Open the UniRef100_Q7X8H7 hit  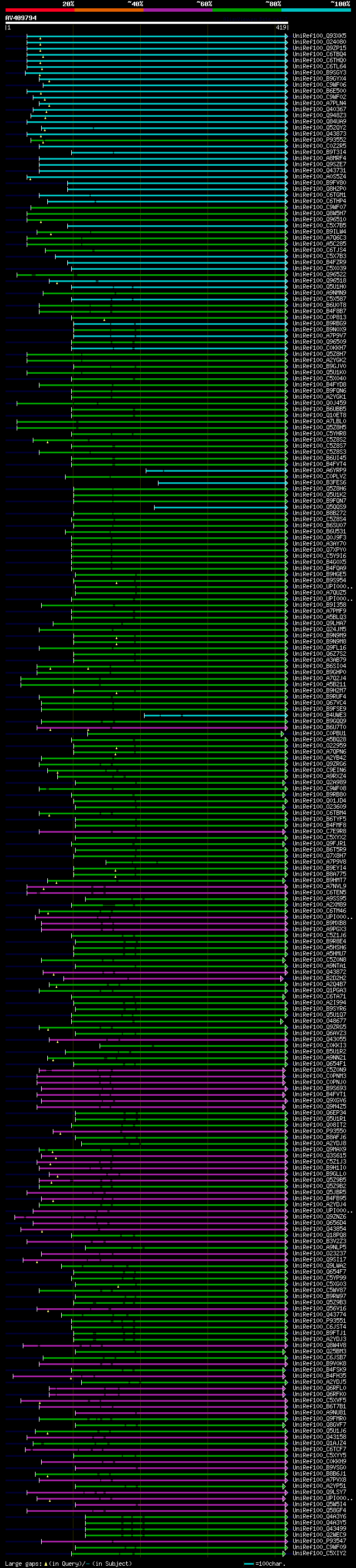click(x=319, y=856)
